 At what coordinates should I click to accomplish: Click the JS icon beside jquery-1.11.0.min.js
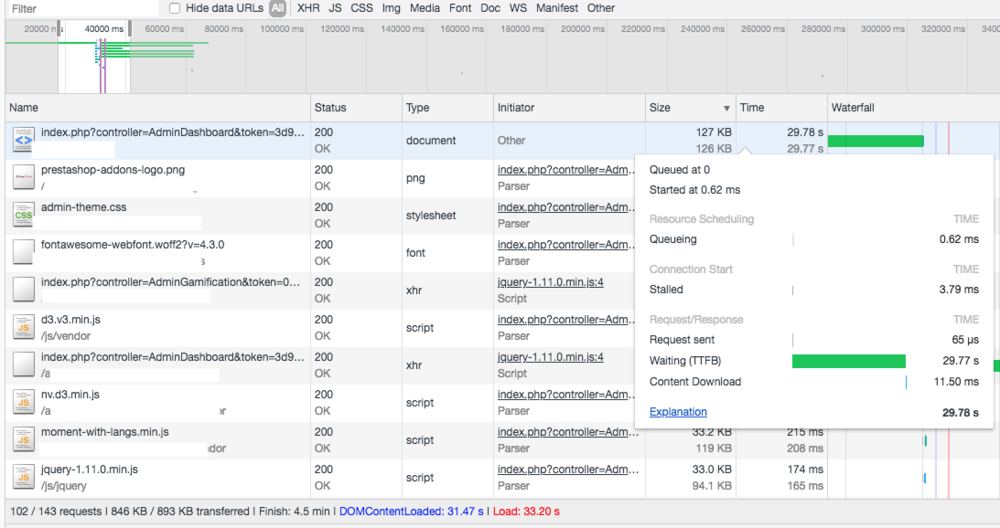(x=24, y=477)
